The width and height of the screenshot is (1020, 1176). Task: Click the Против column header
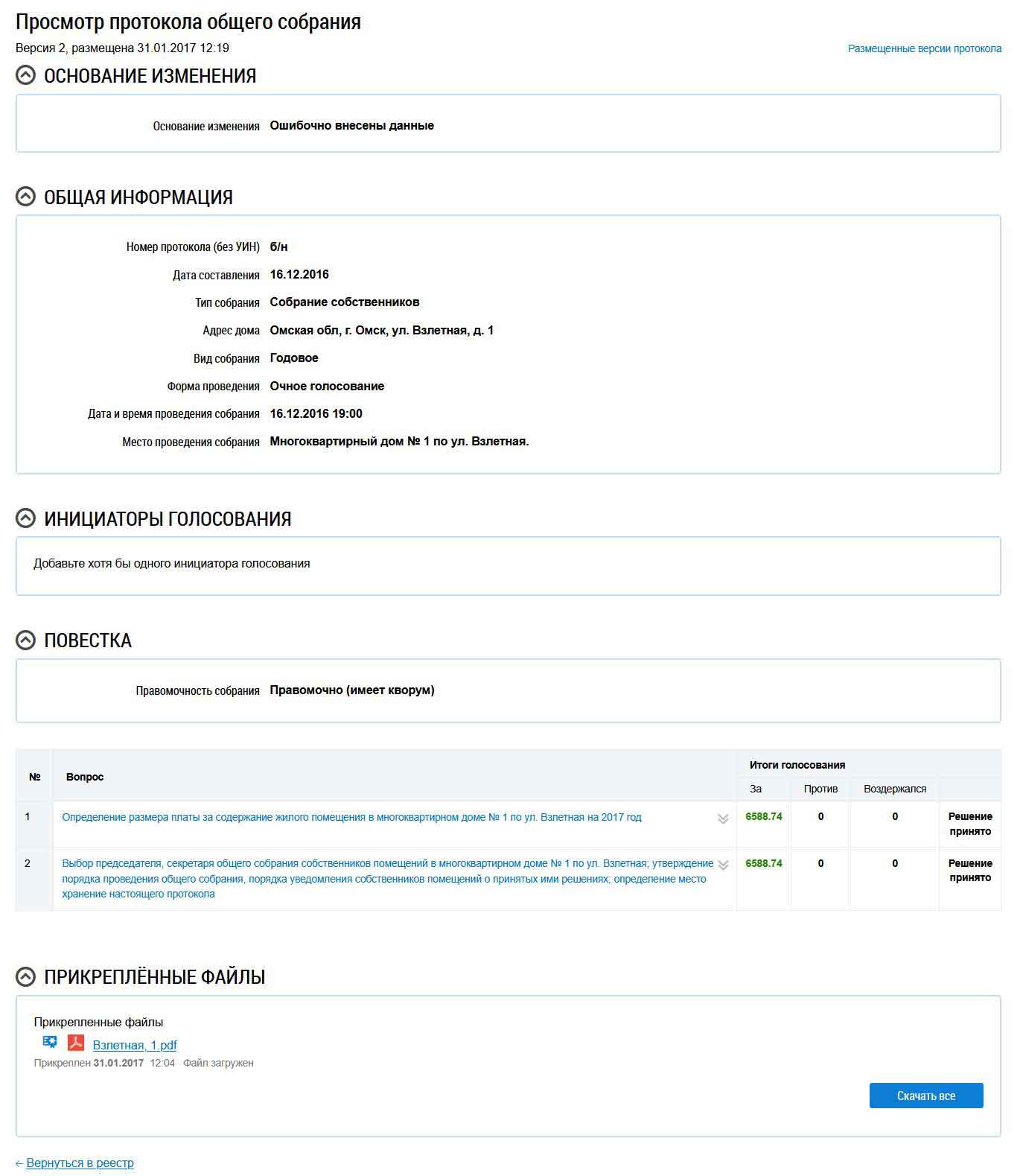(x=820, y=789)
